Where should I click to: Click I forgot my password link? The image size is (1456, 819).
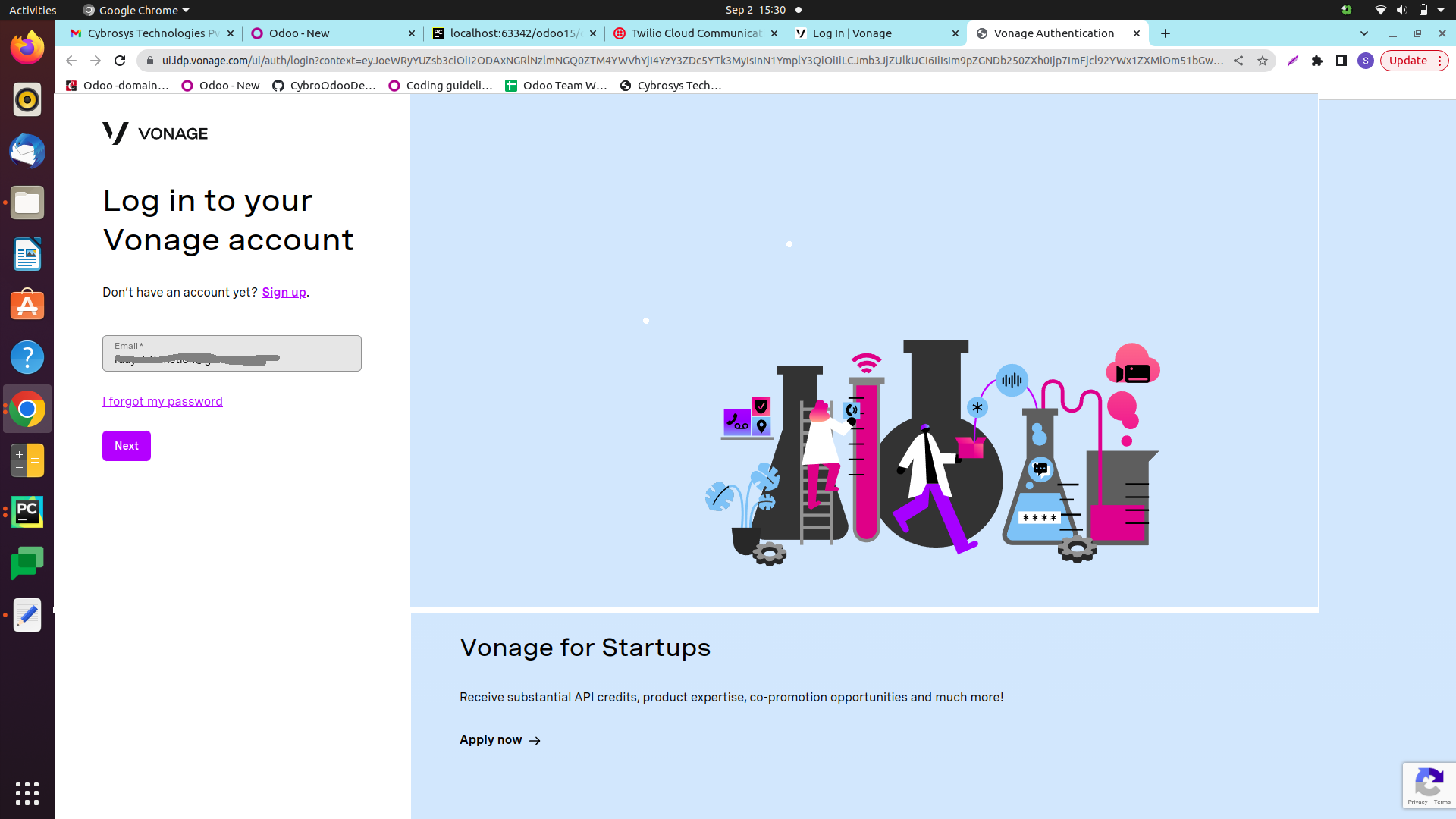(x=162, y=401)
